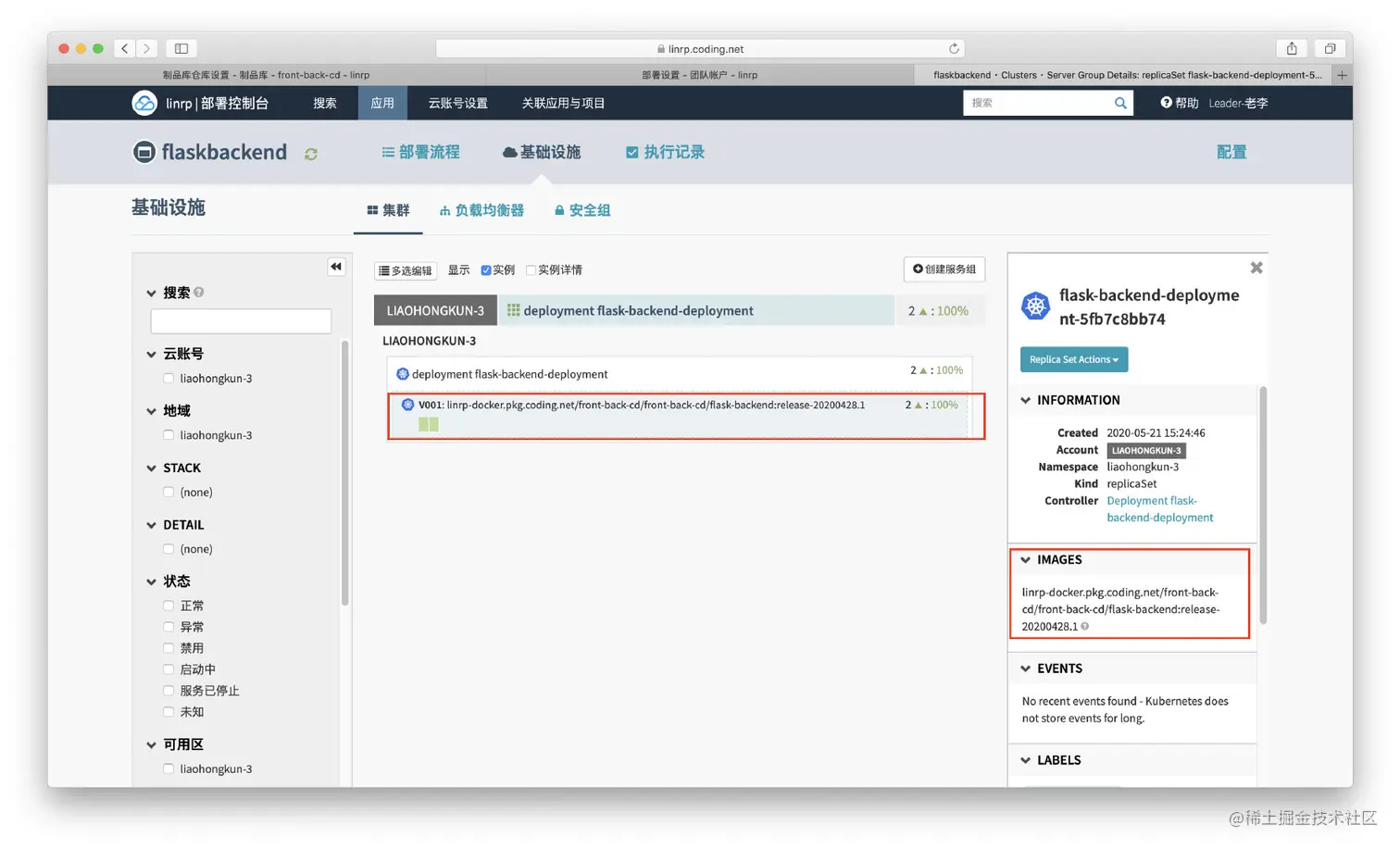Click the search magnifier icon in top bar
Image resolution: width=1400 pixels, height=850 pixels.
[x=1120, y=103]
